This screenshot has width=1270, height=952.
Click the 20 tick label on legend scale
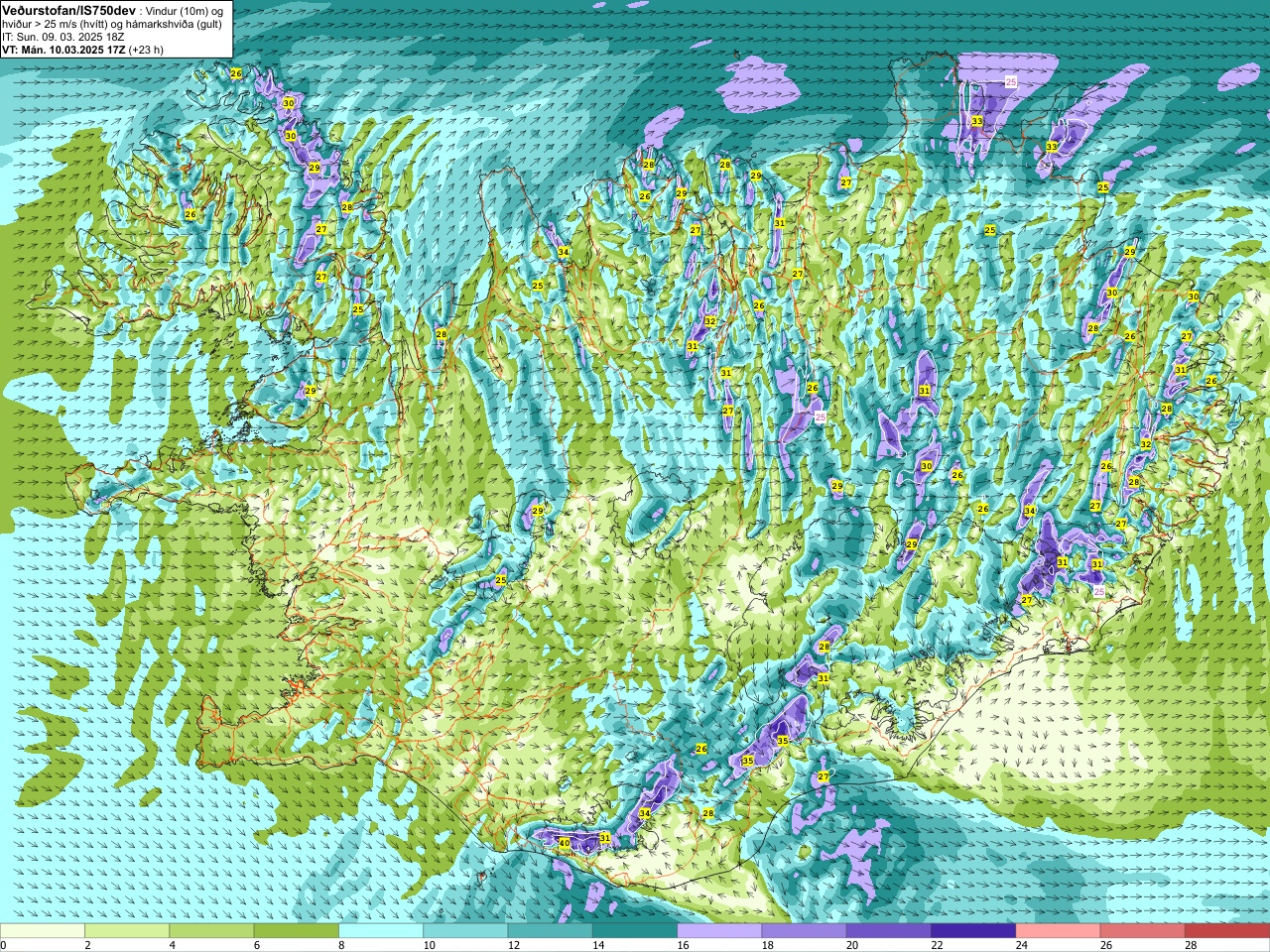(x=851, y=945)
